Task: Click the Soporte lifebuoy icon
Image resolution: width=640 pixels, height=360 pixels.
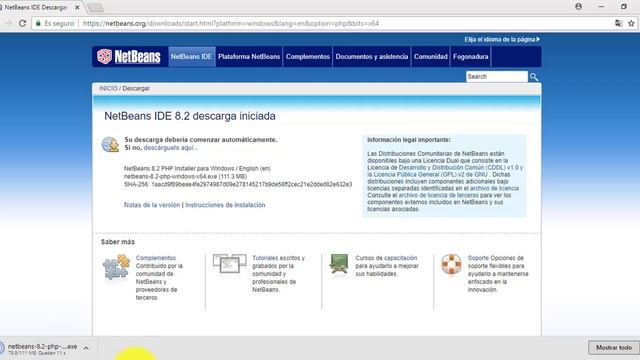Action: [451, 264]
